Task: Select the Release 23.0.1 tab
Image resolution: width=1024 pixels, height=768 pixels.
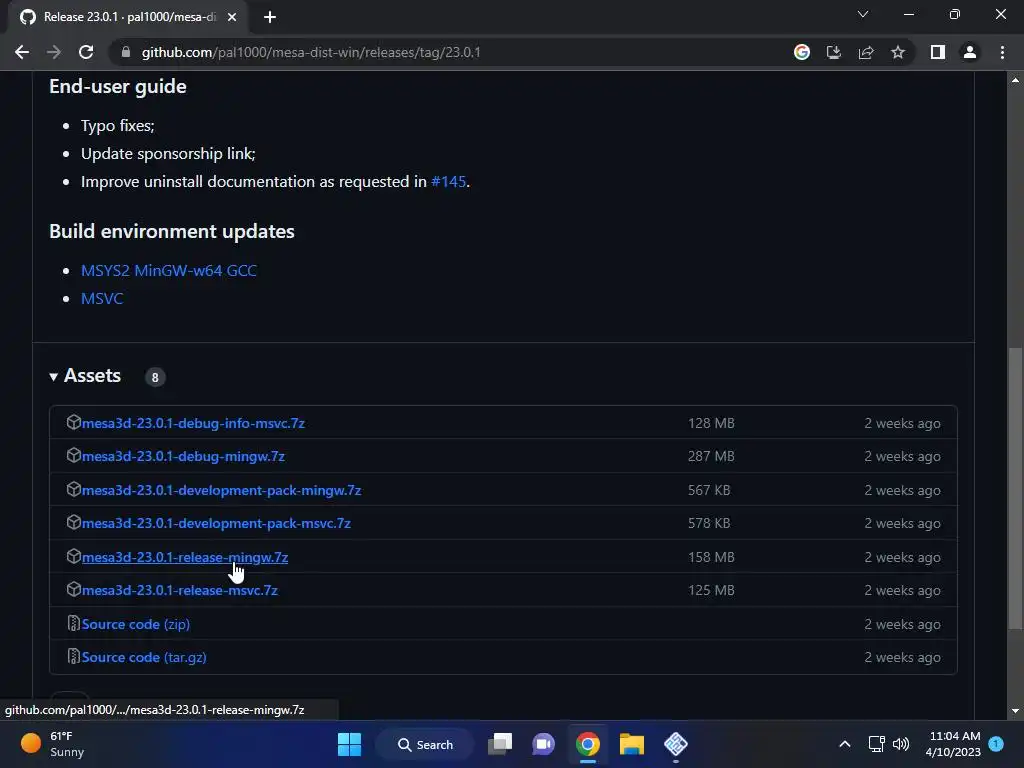Action: tap(128, 17)
